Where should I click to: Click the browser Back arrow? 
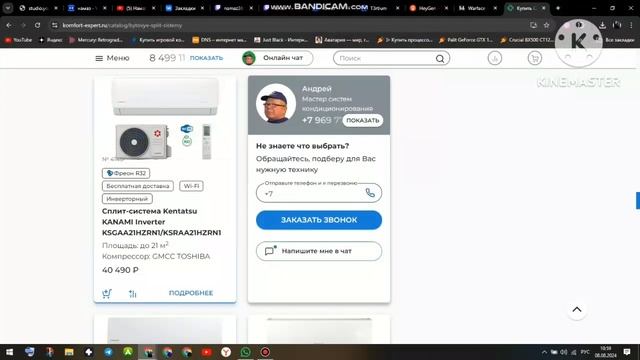click(x=9, y=25)
